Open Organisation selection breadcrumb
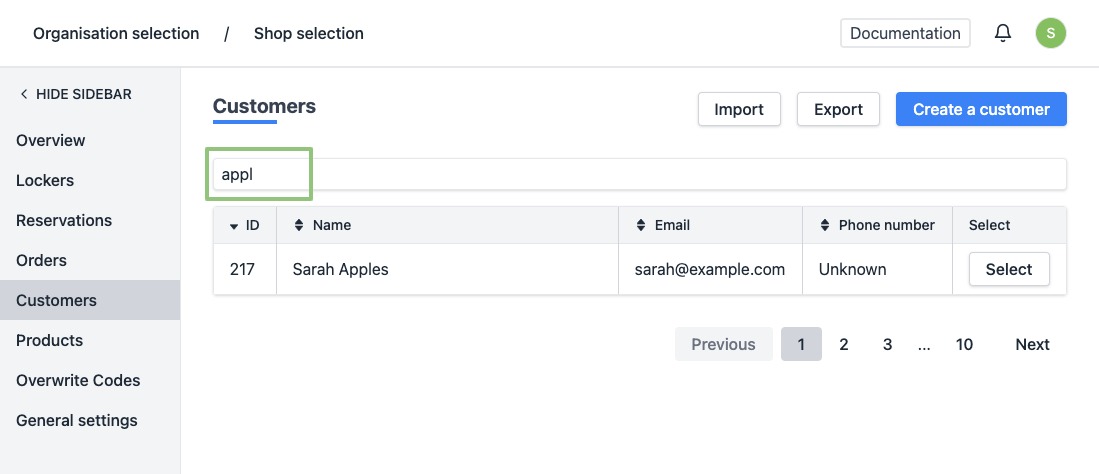Viewport: 1099px width, 474px height. point(116,33)
